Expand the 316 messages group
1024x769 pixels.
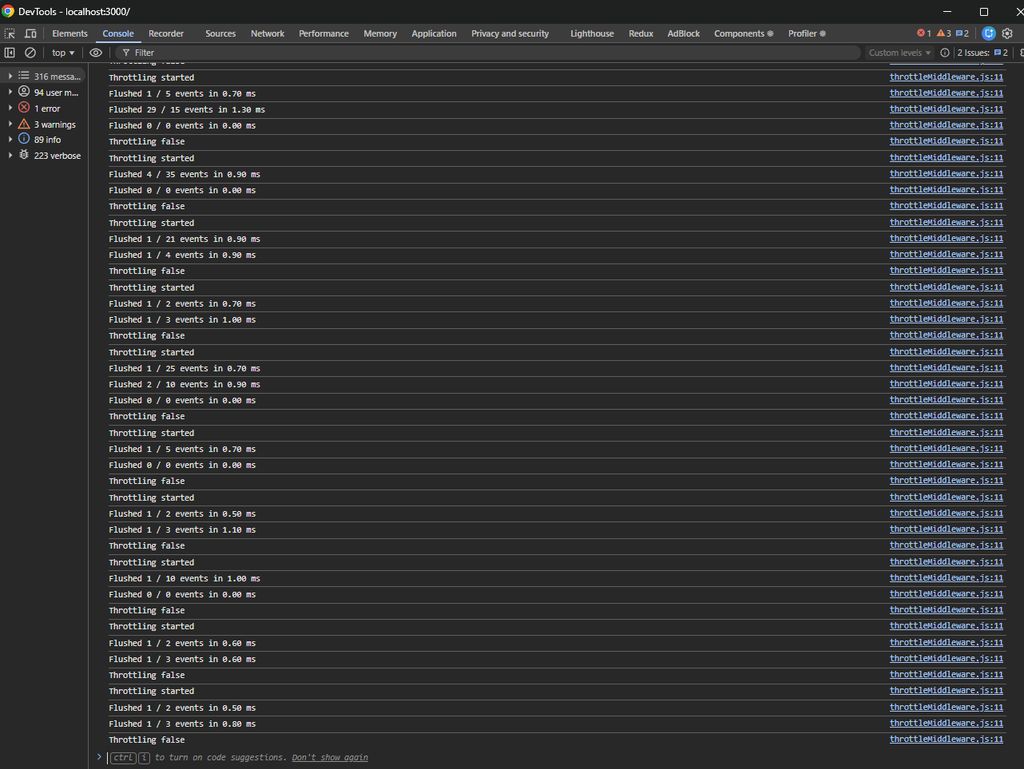(x=11, y=76)
